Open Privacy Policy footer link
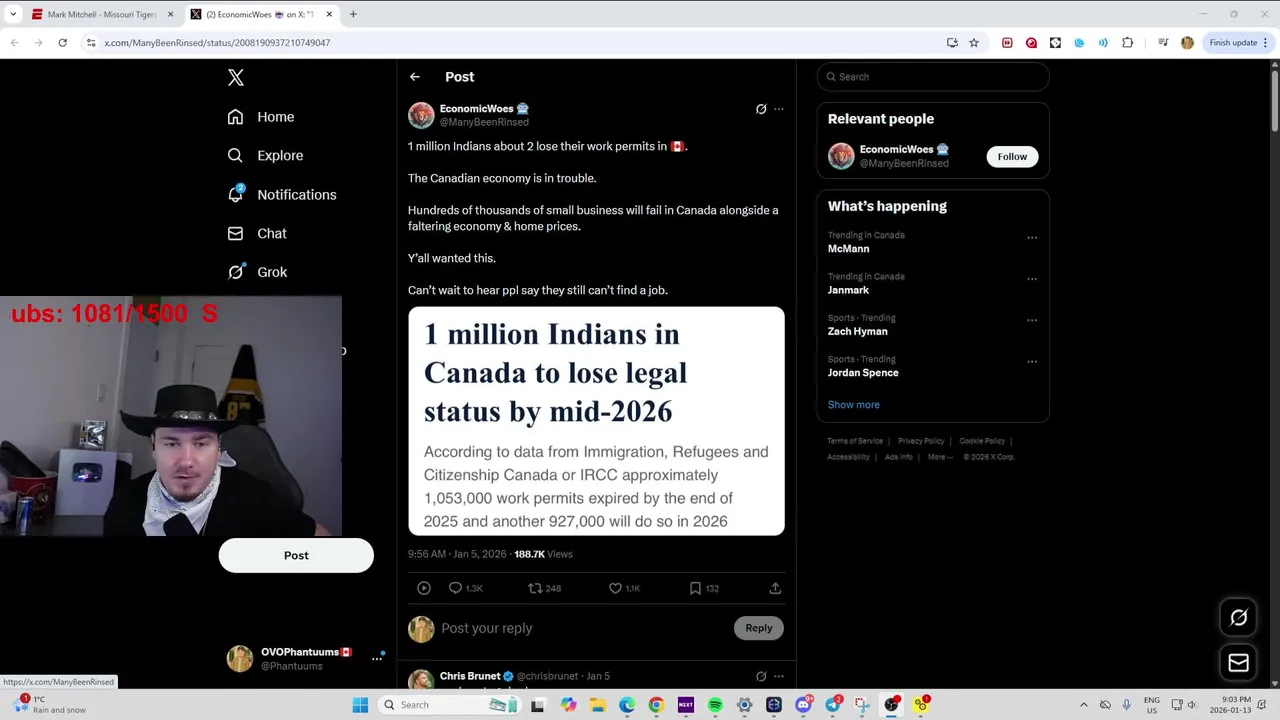Viewport: 1280px width, 720px height. point(921,441)
